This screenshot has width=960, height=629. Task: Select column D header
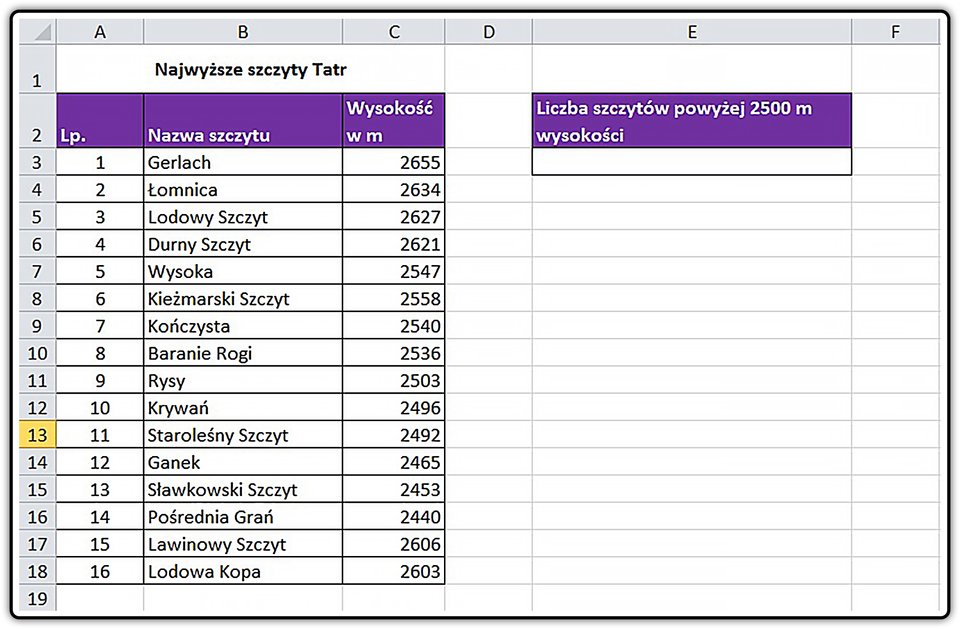pos(489,32)
